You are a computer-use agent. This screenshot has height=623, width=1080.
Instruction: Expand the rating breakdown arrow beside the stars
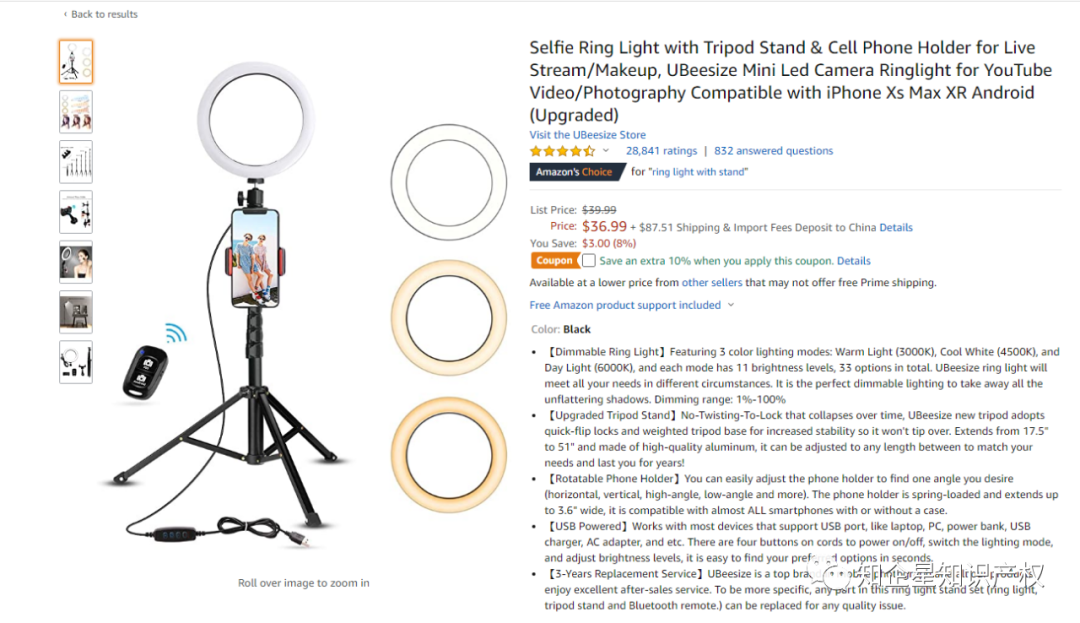pyautogui.click(x=606, y=151)
